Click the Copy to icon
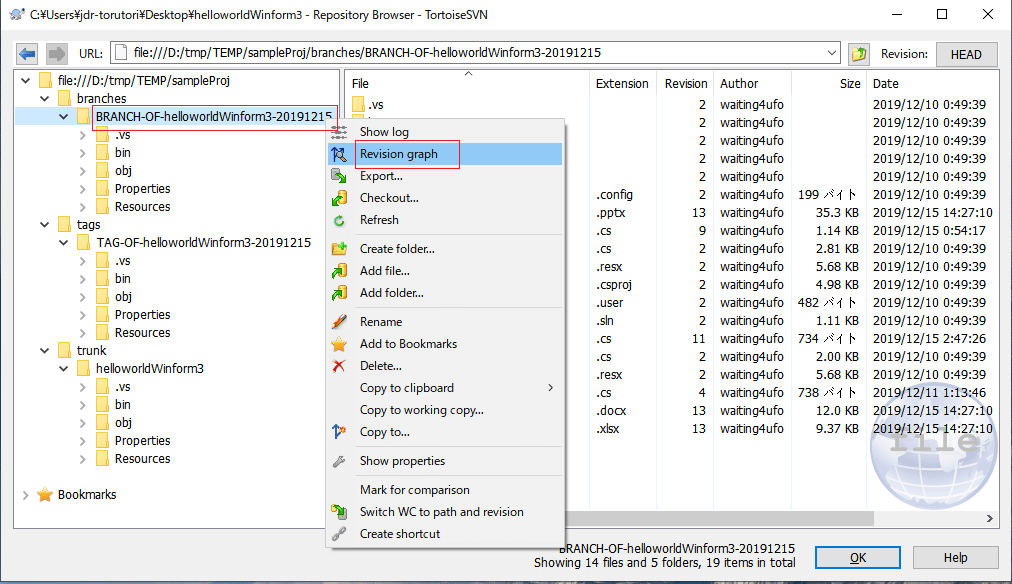The height and width of the screenshot is (584, 1012). click(x=339, y=432)
